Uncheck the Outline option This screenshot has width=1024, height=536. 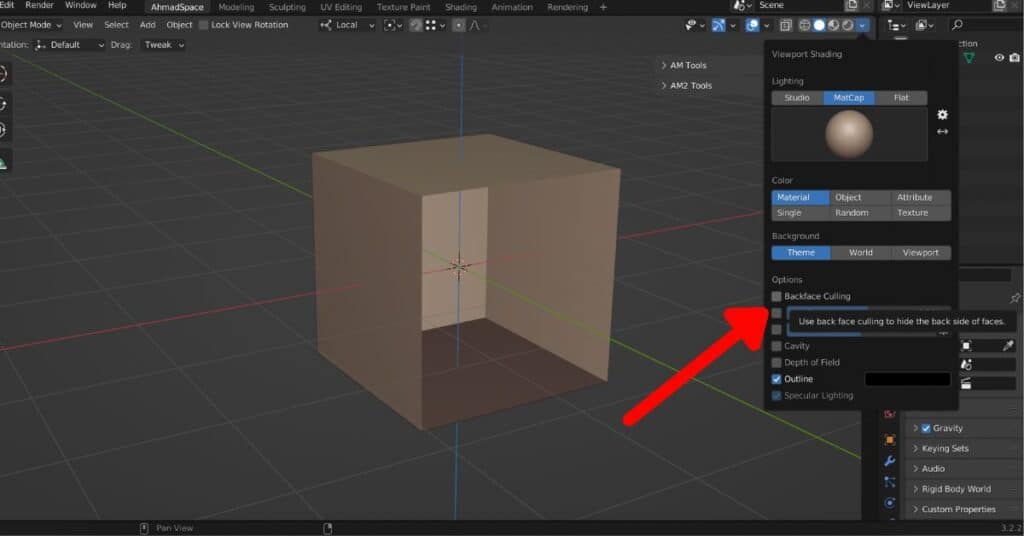pos(777,379)
